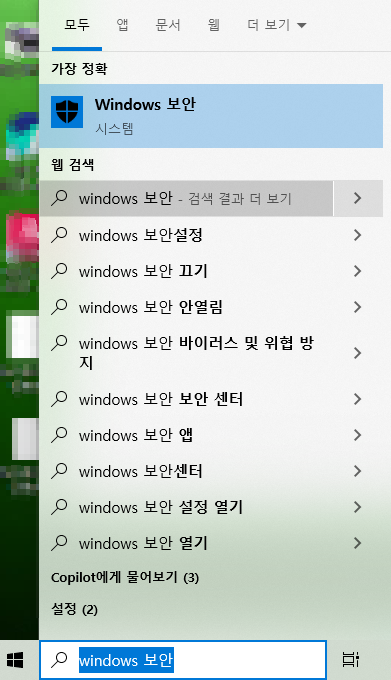
Task: Click magnifier icon beside windows 보안 안열림
Action: click(59, 307)
